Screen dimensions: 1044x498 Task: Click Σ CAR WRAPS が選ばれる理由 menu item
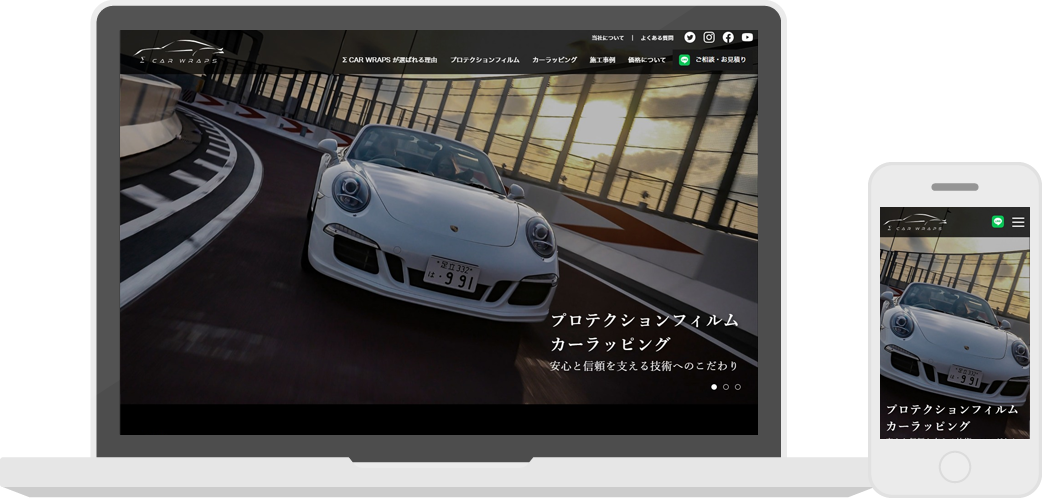pyautogui.click(x=389, y=60)
